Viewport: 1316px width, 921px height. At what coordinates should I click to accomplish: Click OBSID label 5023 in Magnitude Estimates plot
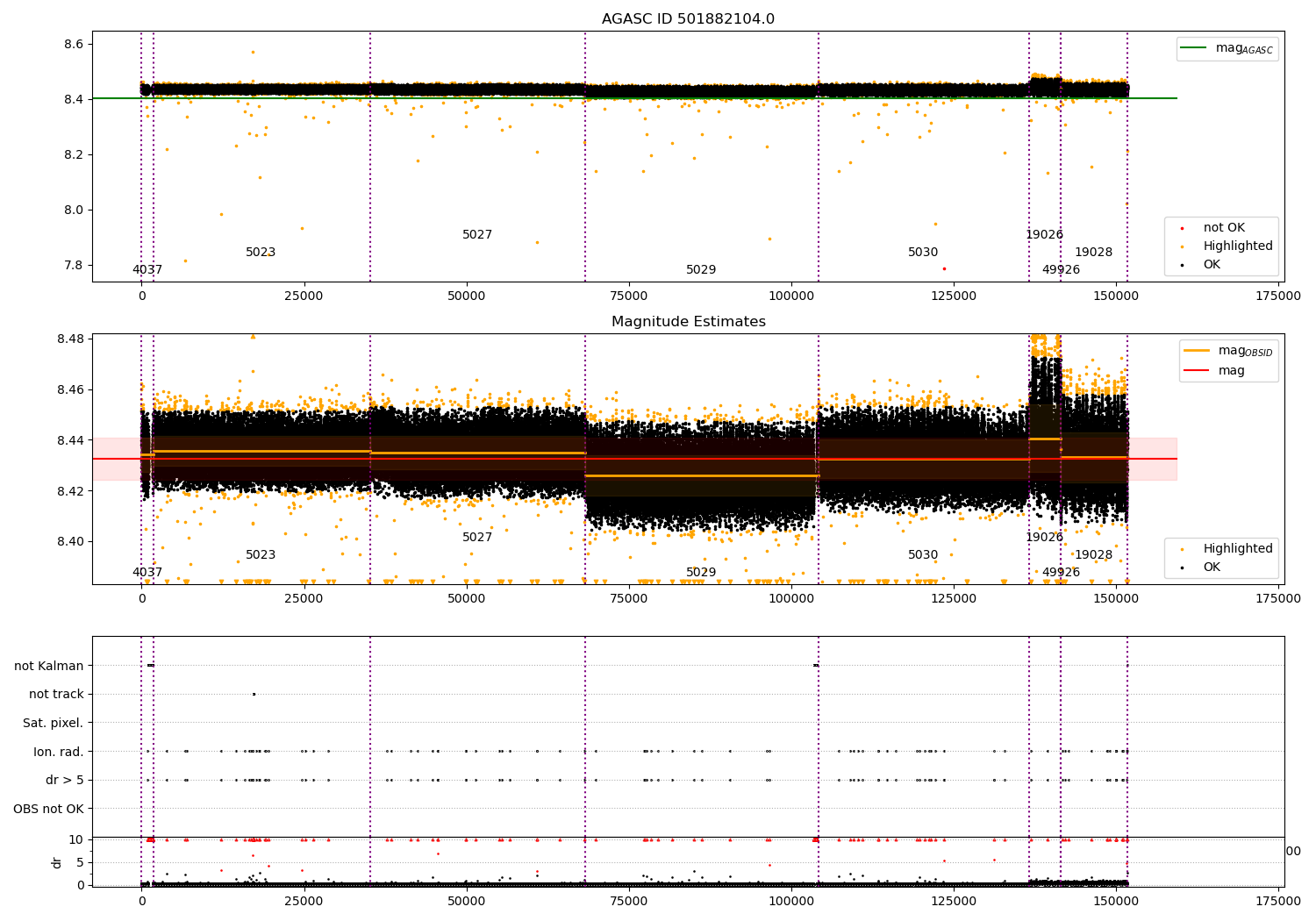pyautogui.click(x=261, y=555)
